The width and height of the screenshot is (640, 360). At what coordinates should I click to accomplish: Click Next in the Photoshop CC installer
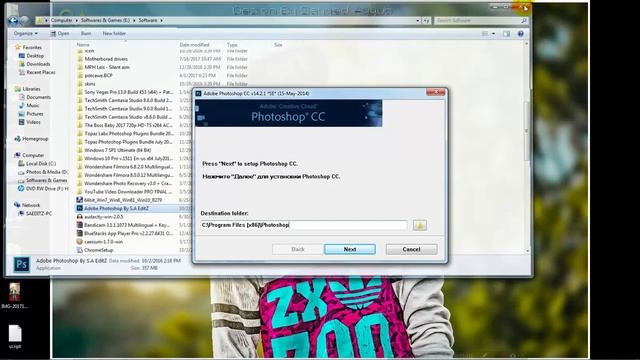pos(350,249)
